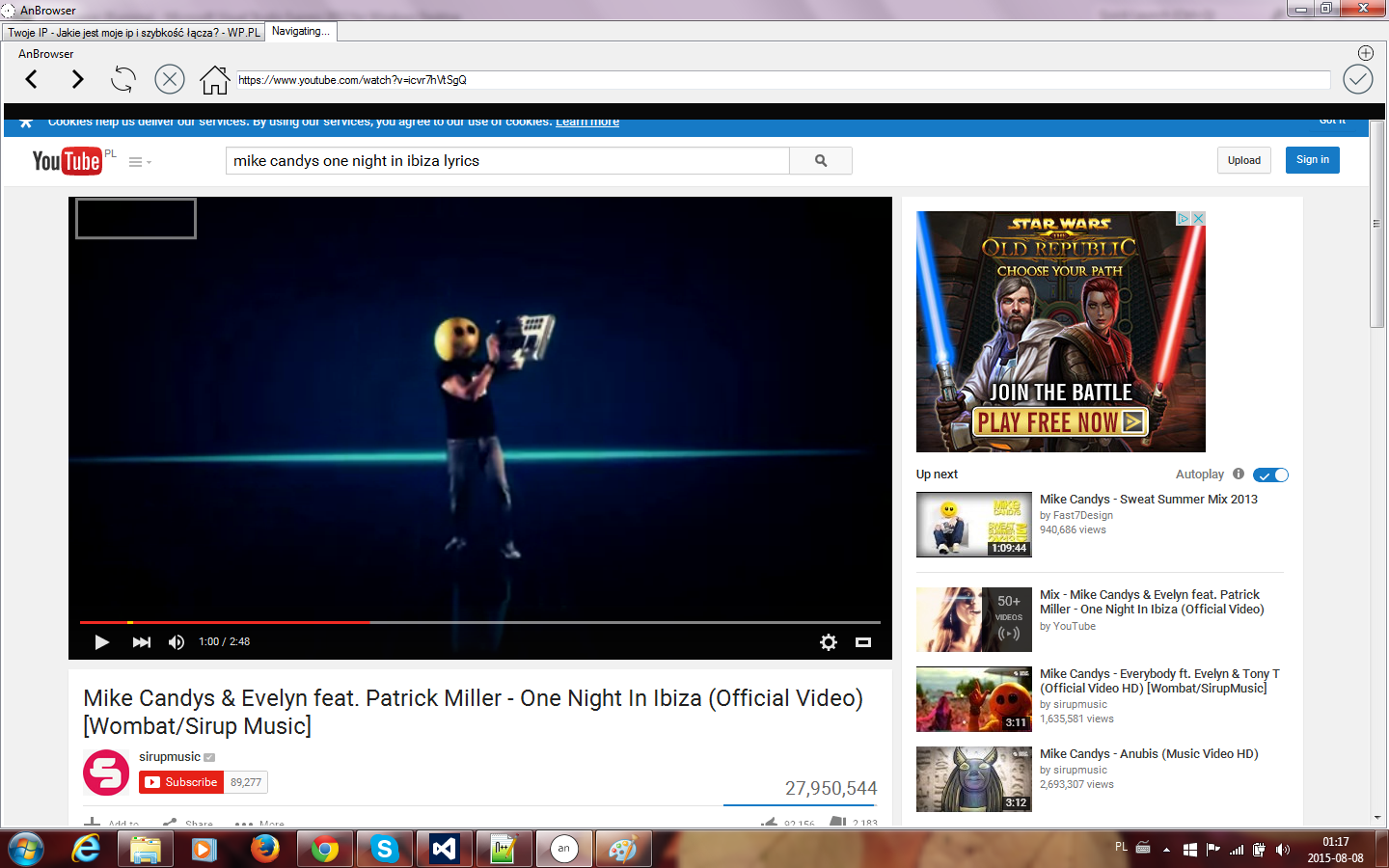
Task: Open the cookie notice 'Learn more' link
Action: pyautogui.click(x=587, y=122)
